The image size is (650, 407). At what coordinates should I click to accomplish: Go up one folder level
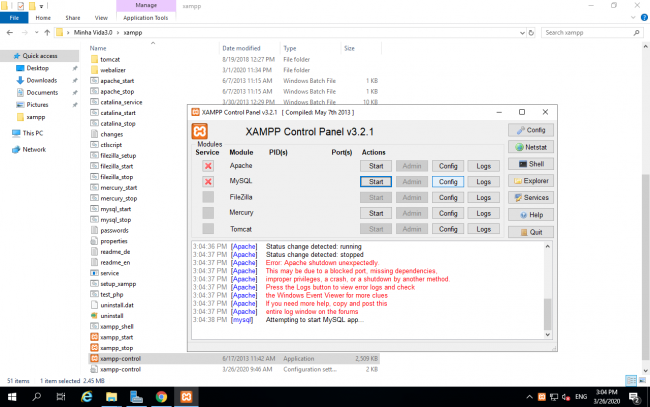click(x=47, y=32)
